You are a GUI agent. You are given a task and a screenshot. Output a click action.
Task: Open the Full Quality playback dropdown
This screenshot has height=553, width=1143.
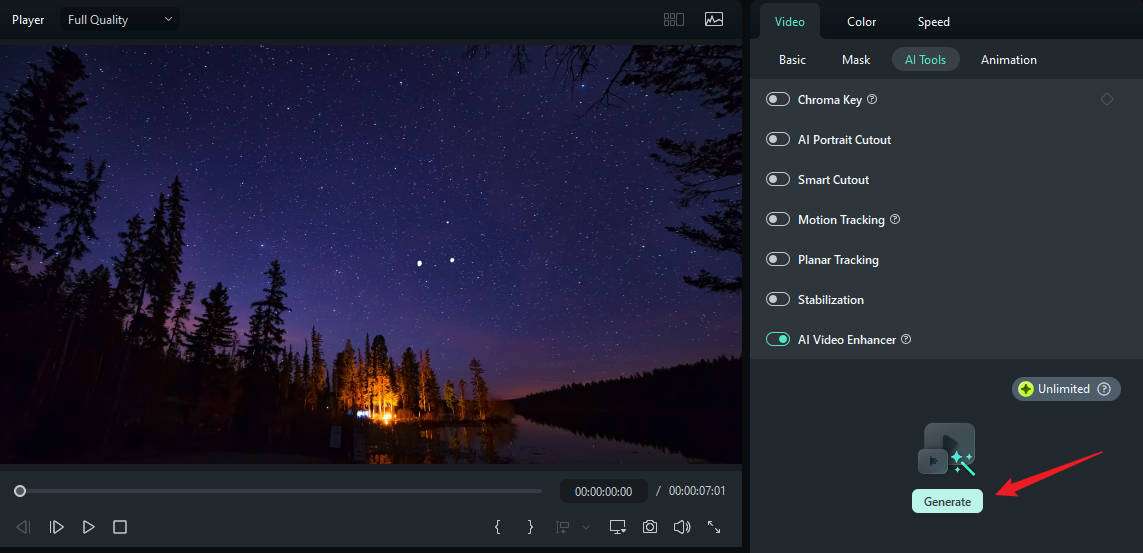point(120,20)
